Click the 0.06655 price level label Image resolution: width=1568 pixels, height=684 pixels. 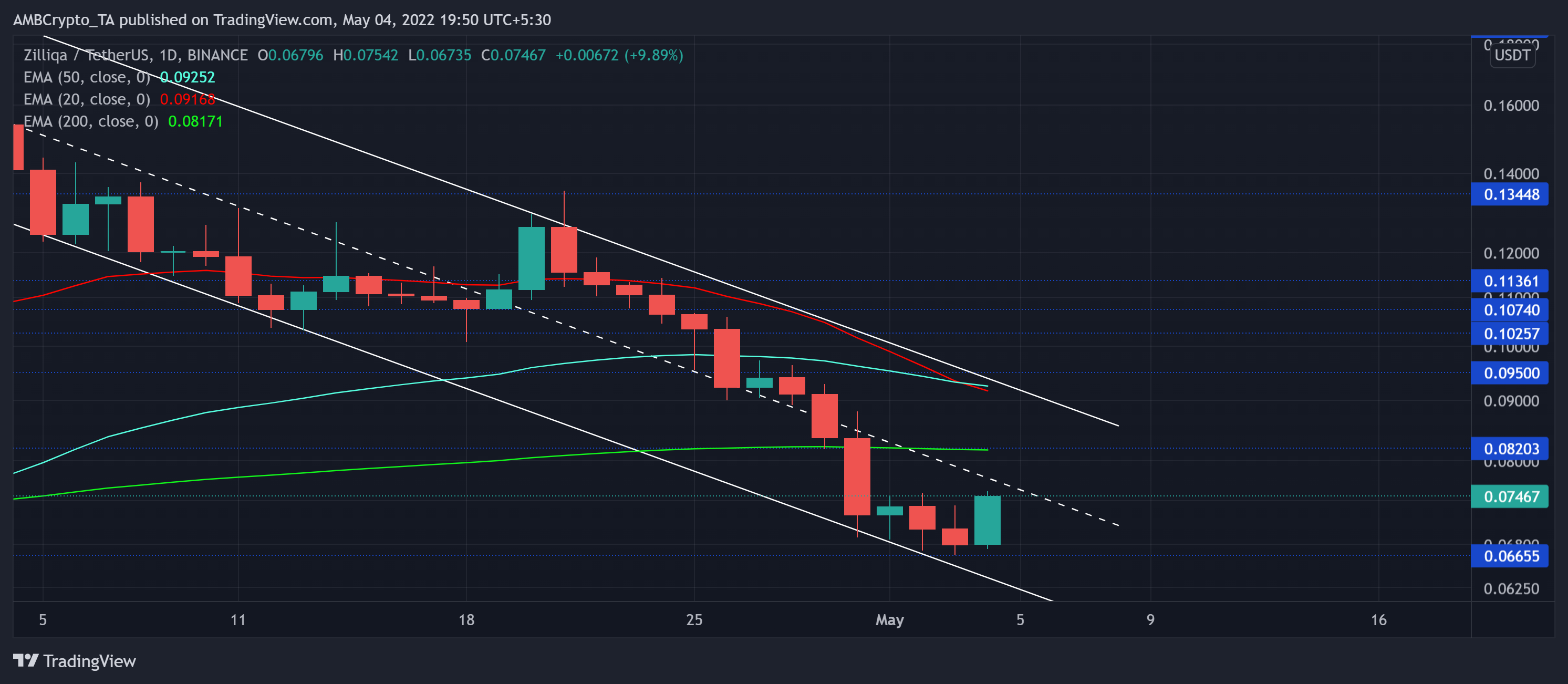pyautogui.click(x=1509, y=556)
